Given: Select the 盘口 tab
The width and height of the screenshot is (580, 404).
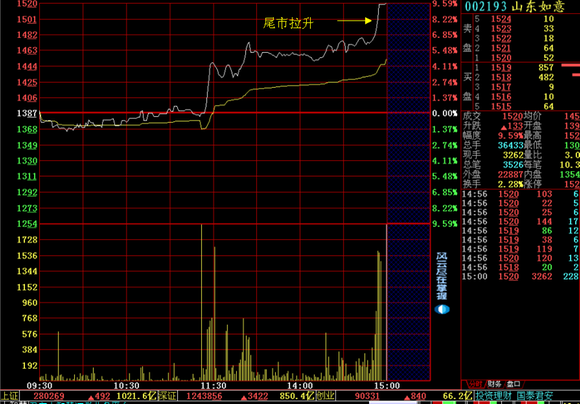Looking at the screenshot, I should [513, 384].
